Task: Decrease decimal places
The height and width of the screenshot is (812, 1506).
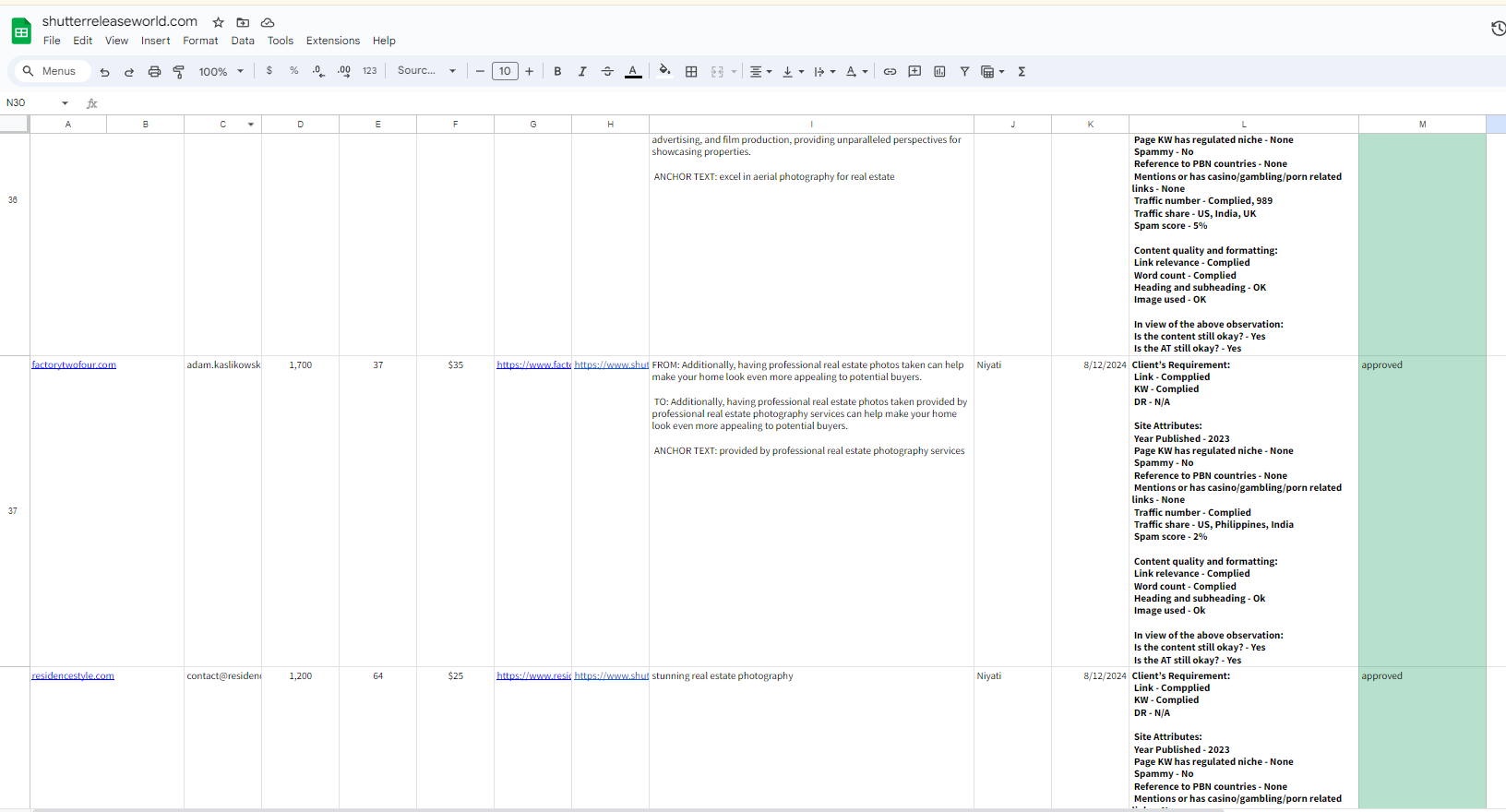Action: (x=318, y=71)
